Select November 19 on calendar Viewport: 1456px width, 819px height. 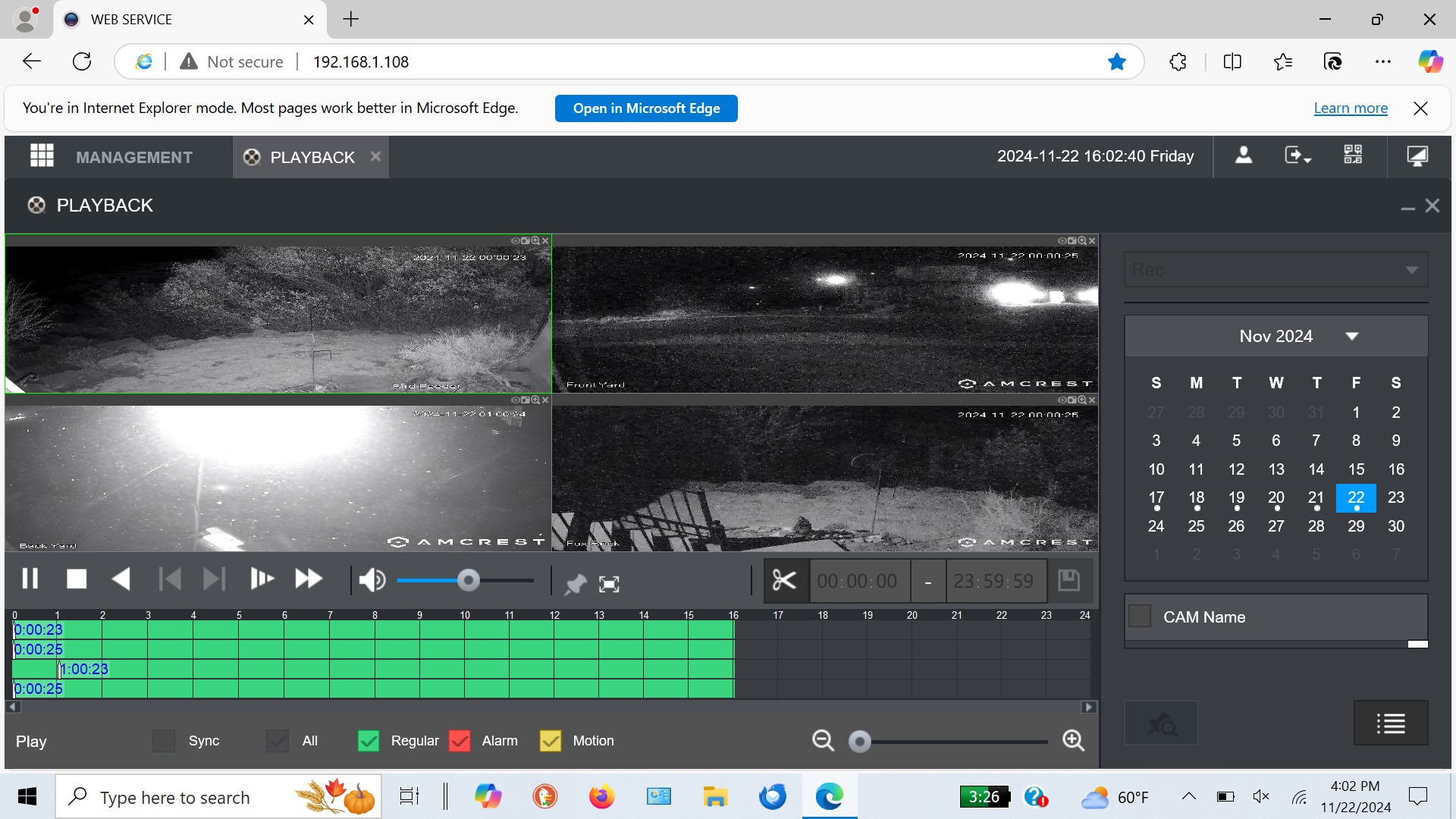tap(1236, 498)
